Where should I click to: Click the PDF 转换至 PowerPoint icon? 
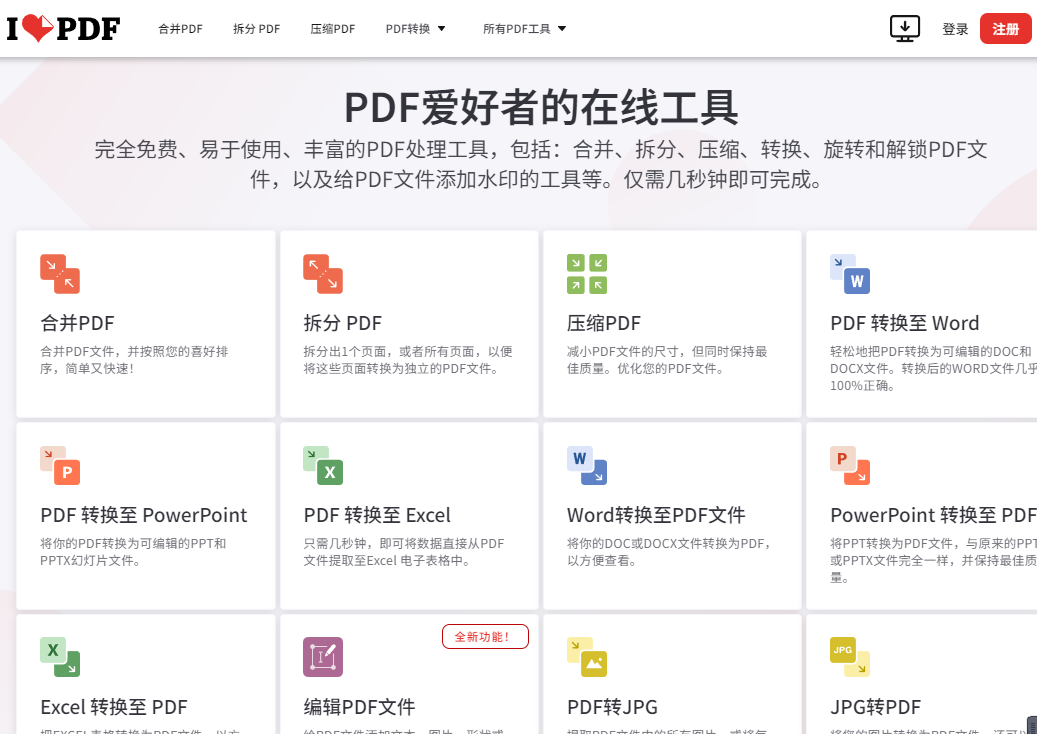pos(60,466)
